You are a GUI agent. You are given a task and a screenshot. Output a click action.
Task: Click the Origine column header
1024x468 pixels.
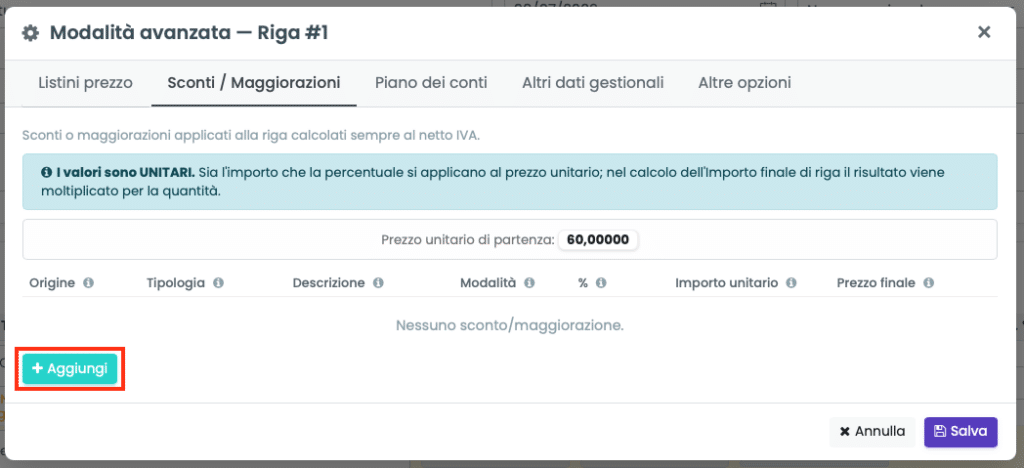(52, 283)
